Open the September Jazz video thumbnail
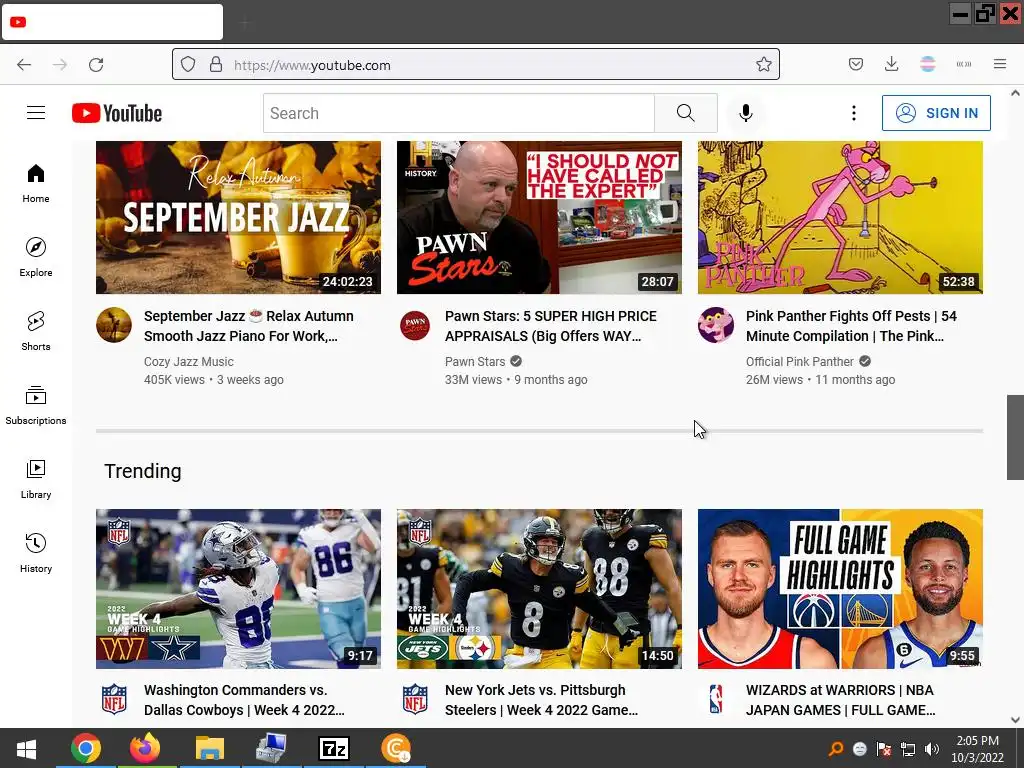Screen dimensions: 1024x768 point(238,217)
